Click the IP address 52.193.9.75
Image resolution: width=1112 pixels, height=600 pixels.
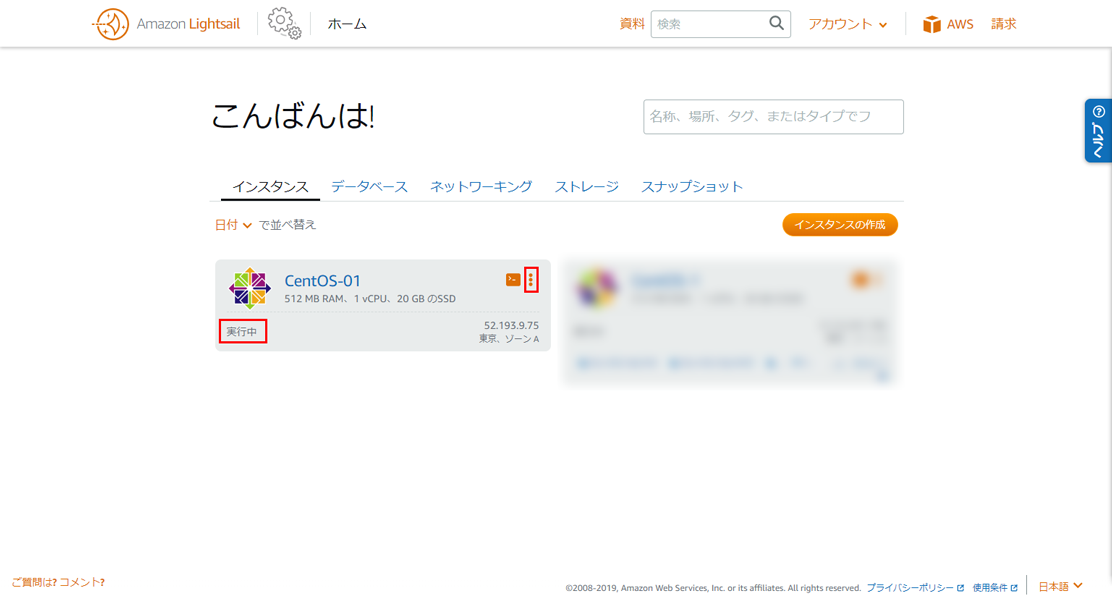pos(511,326)
